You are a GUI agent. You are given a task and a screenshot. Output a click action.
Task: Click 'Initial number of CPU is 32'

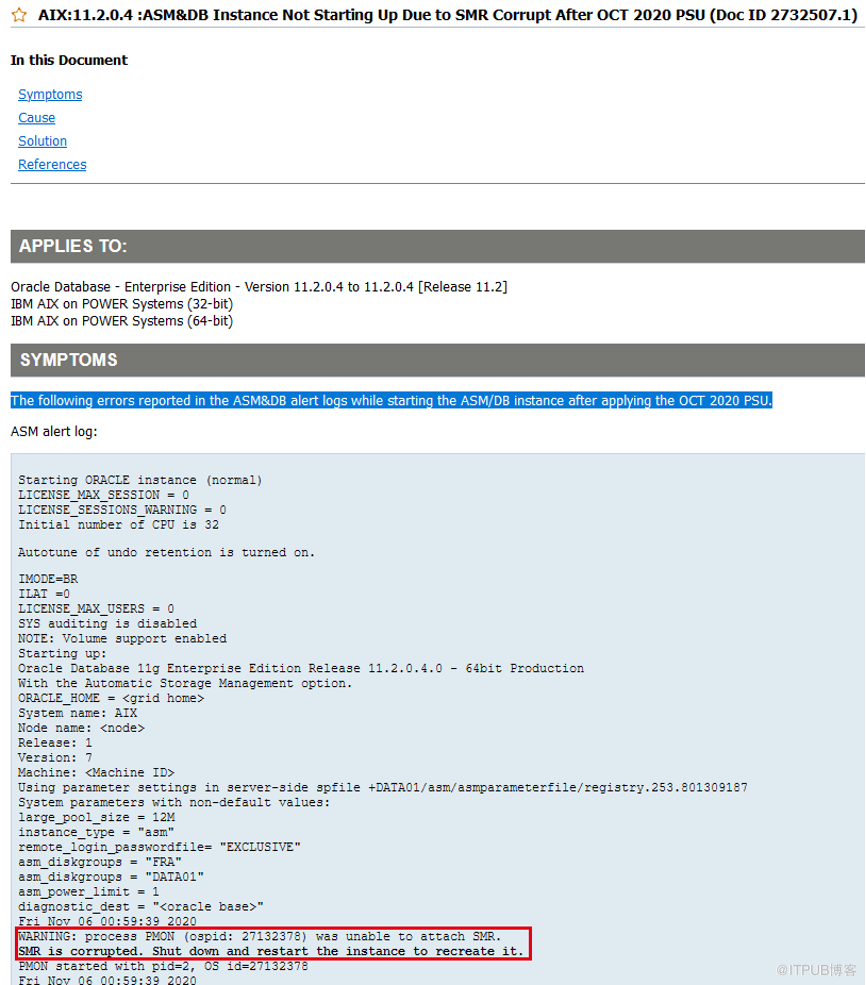(119, 525)
